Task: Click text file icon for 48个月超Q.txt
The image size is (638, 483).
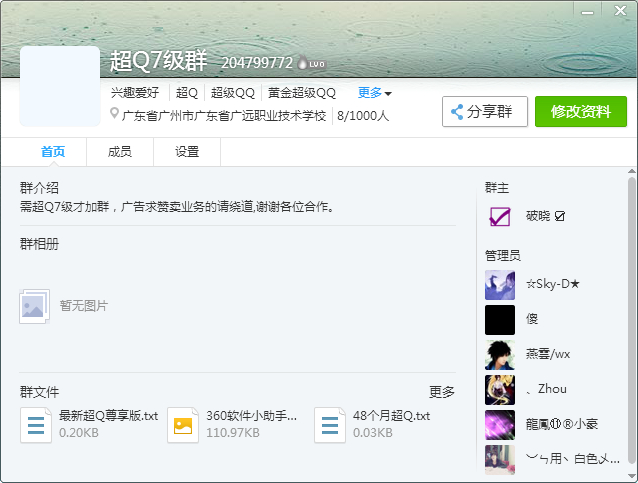Action: point(330,425)
